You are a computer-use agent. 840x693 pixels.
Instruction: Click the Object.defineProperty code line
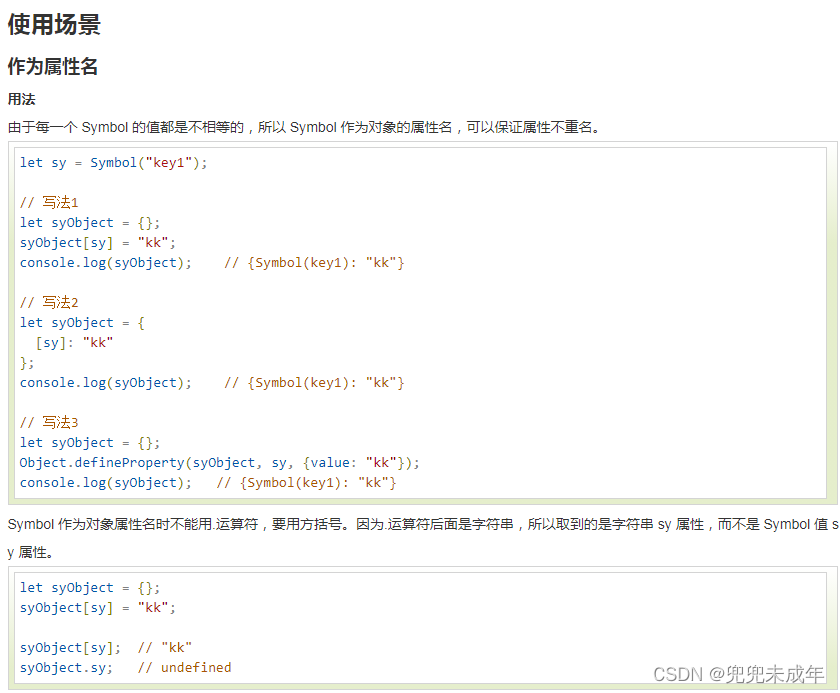[x=218, y=462]
